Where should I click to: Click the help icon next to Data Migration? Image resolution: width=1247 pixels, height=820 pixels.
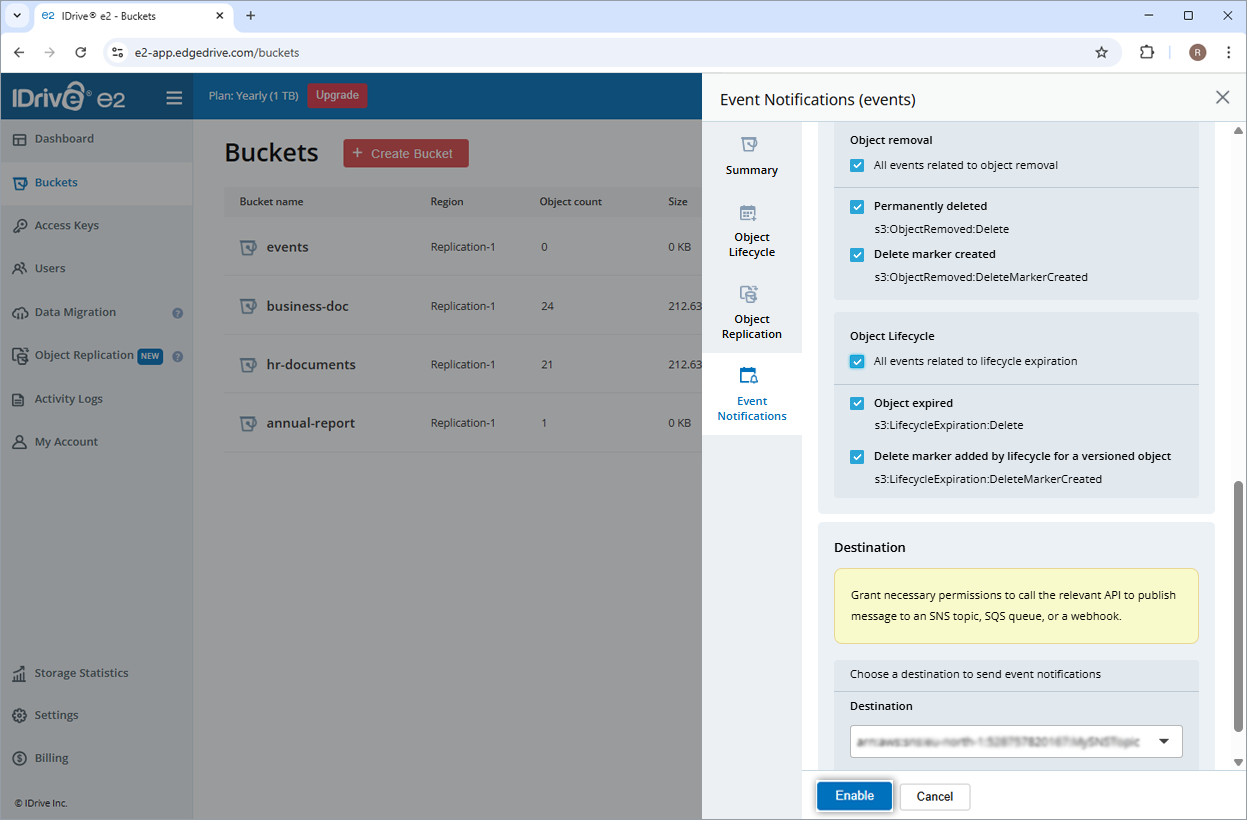(x=177, y=313)
